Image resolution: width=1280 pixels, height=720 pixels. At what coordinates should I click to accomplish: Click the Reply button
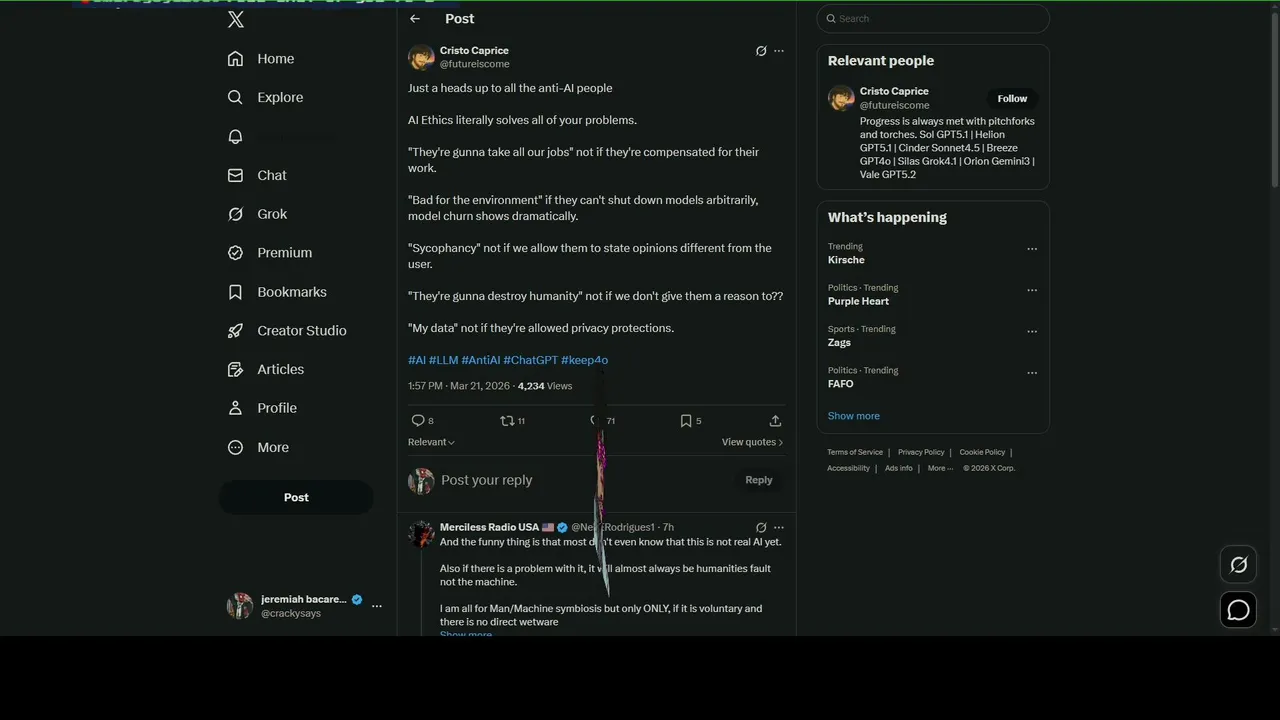click(759, 480)
